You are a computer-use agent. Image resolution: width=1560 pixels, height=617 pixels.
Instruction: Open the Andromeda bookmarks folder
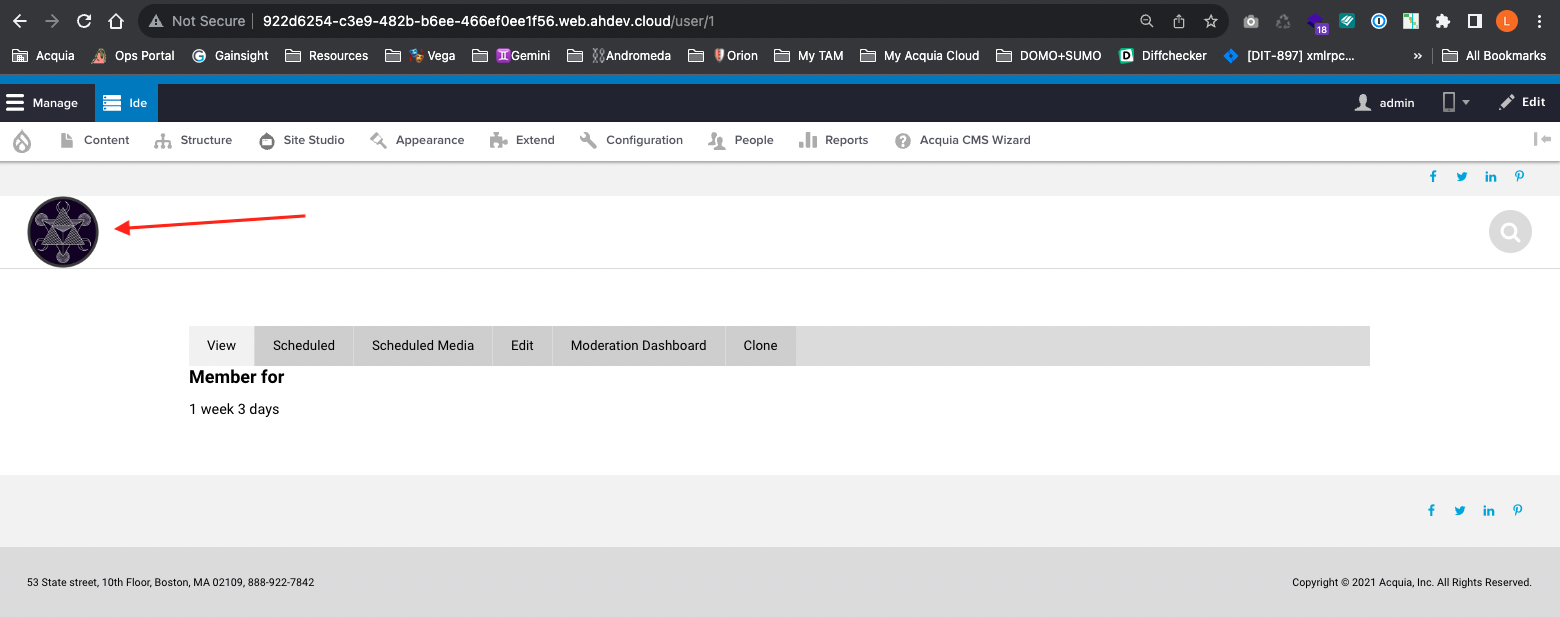click(619, 56)
